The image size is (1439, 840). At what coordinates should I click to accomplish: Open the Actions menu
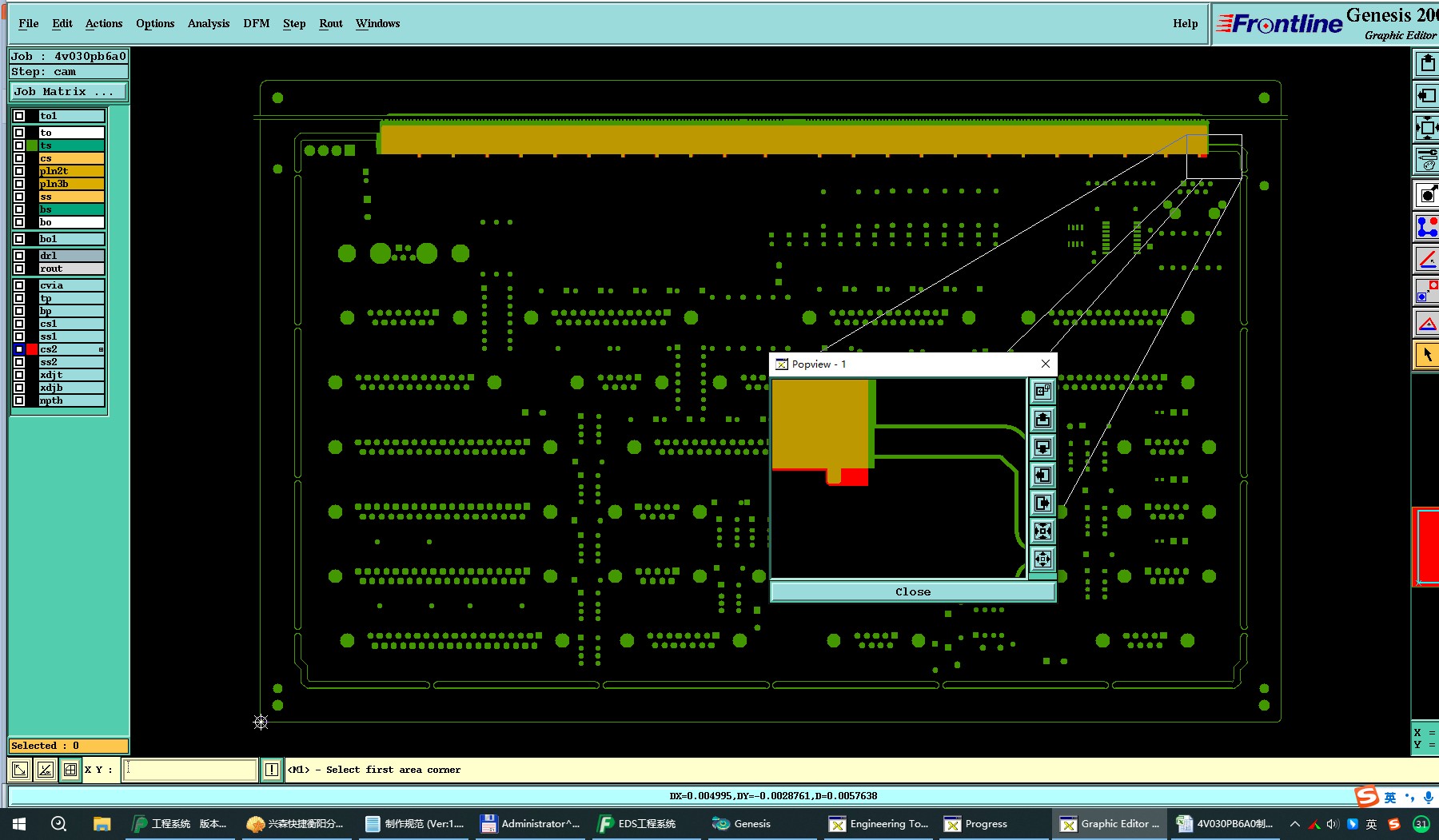(x=104, y=23)
